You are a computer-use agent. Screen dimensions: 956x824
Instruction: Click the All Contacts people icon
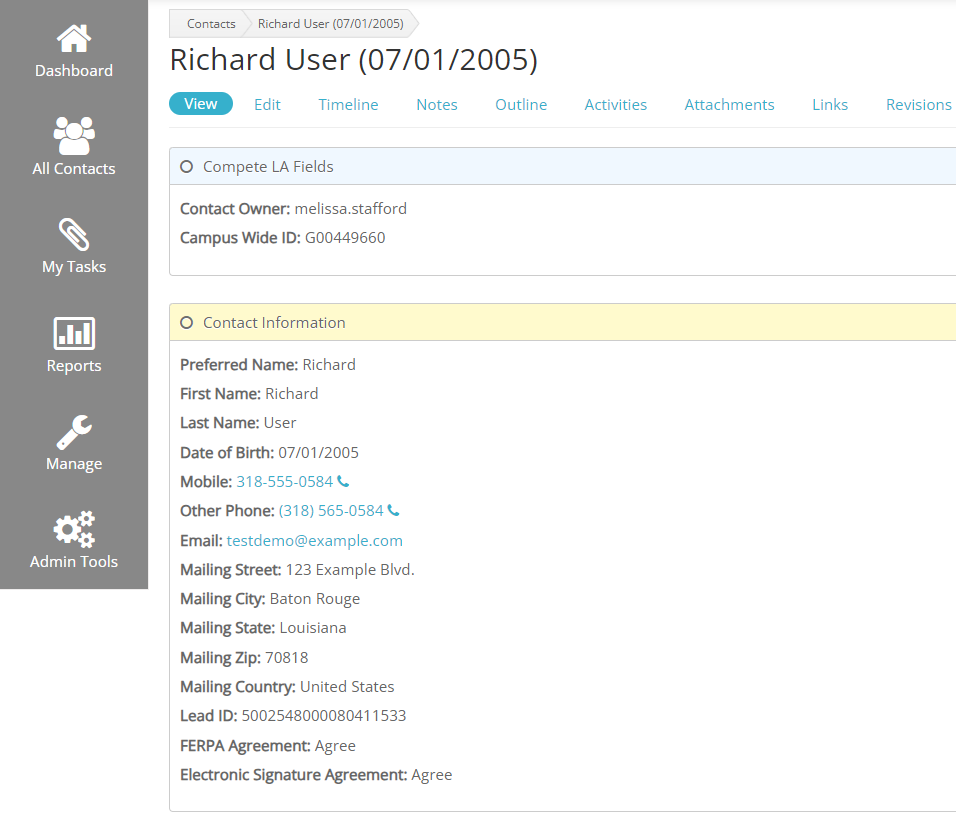[x=74, y=136]
